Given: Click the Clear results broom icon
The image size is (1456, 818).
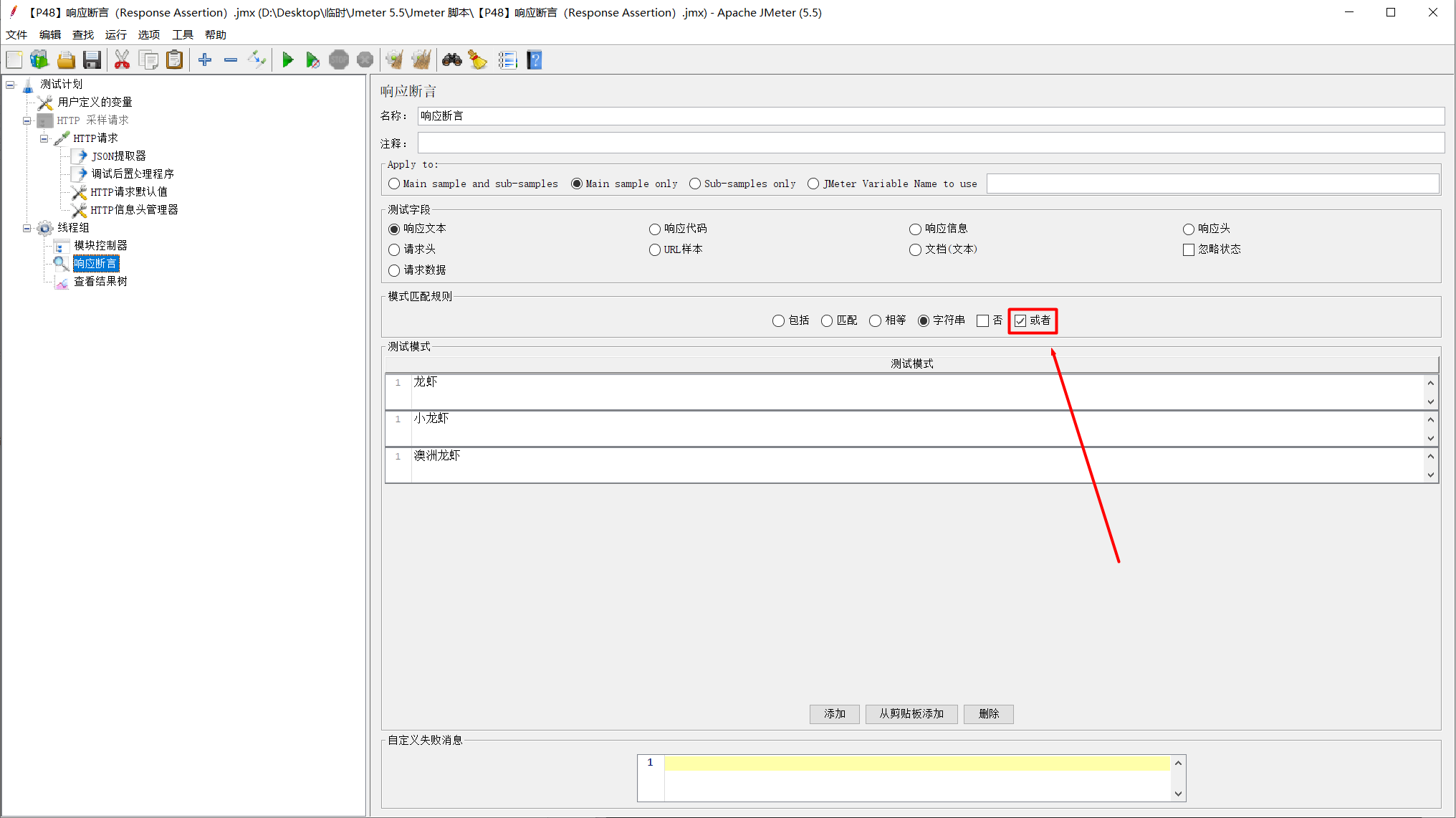Looking at the screenshot, I should 395,60.
